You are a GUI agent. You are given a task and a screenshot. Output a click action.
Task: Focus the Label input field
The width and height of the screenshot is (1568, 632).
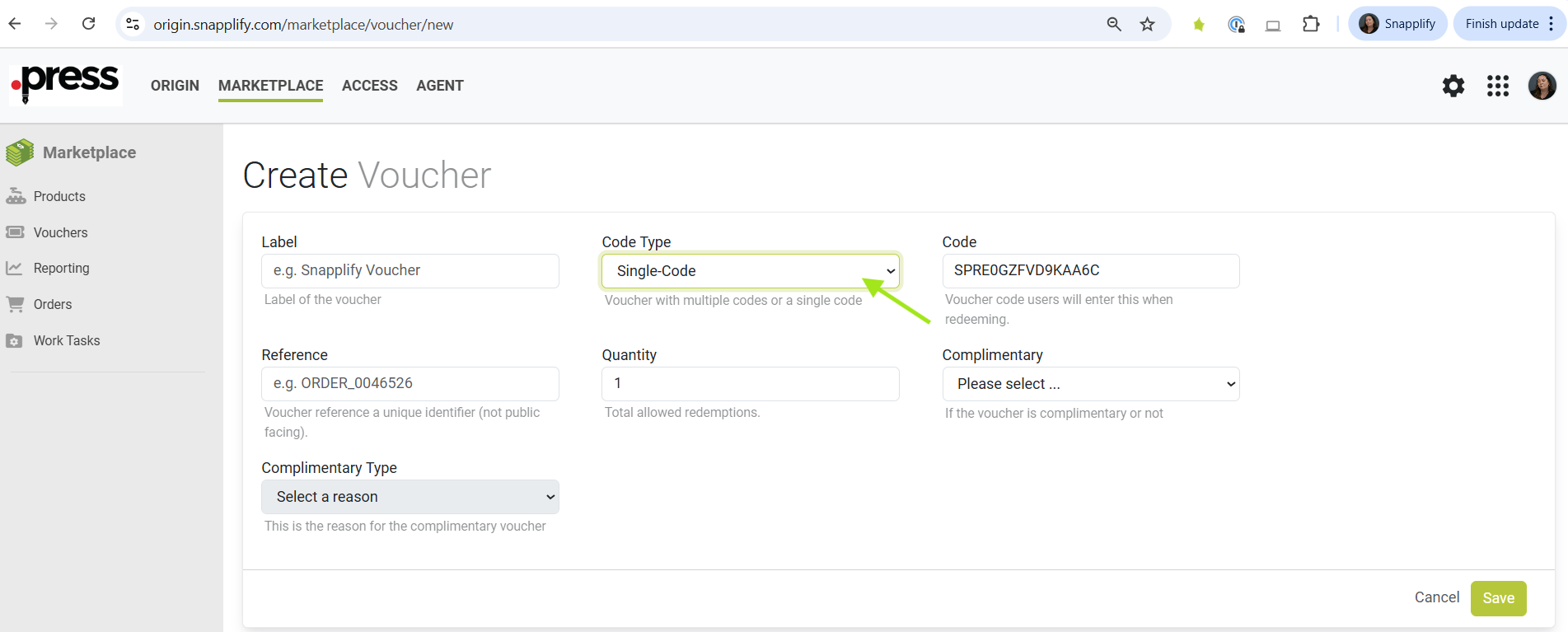[410, 271]
